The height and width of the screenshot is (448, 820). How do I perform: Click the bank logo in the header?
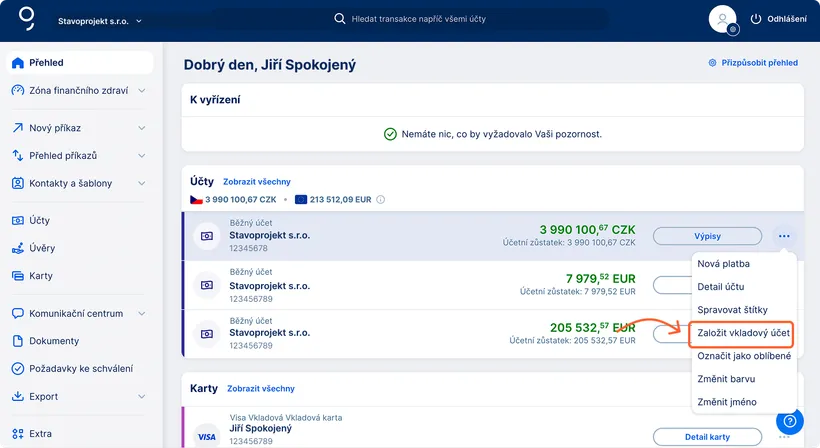27,18
